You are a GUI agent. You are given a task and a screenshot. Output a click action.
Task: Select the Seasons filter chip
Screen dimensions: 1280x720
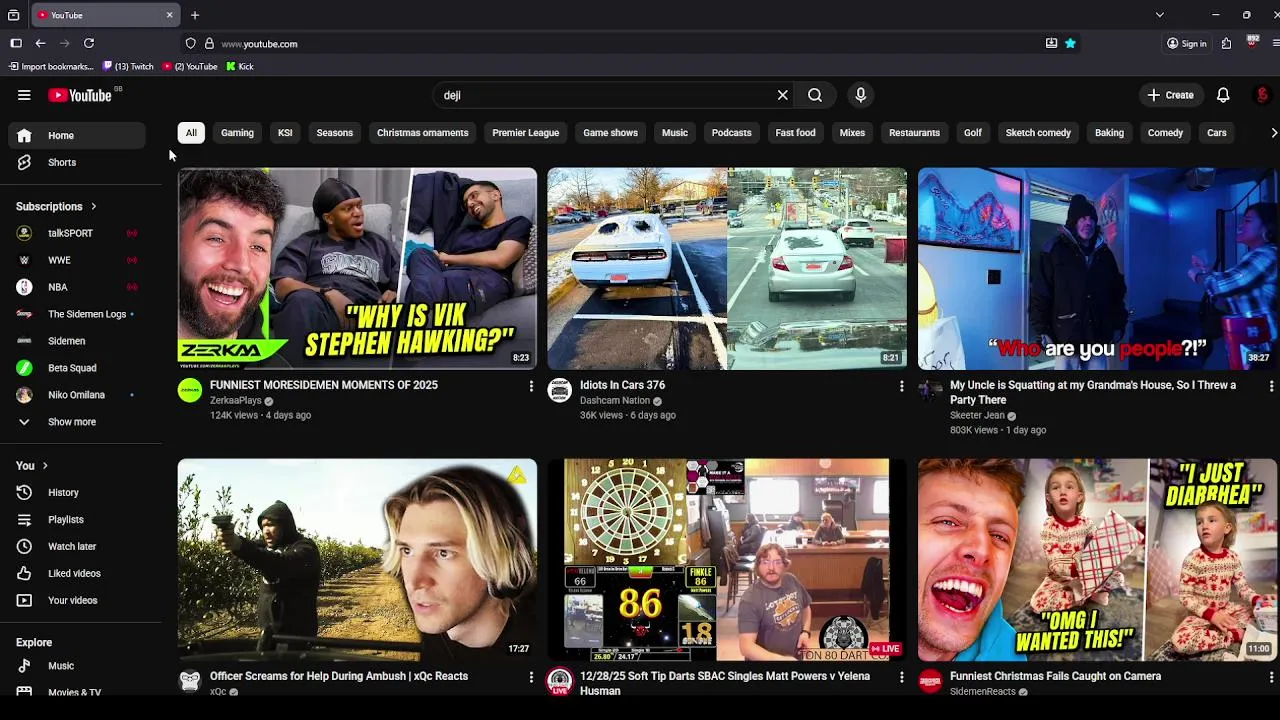coord(334,133)
